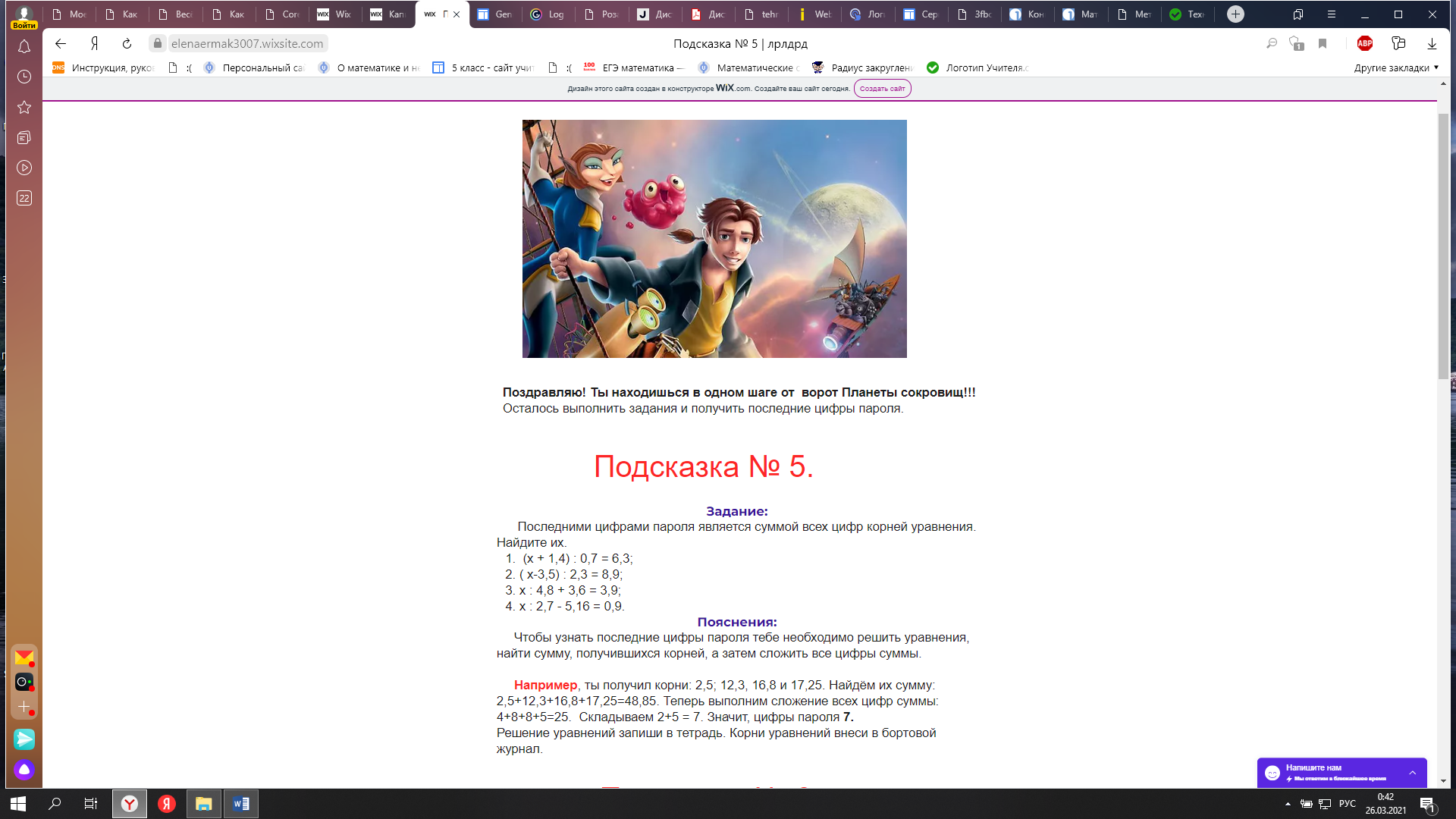This screenshot has height=819, width=1456.
Task: Switch to the Gen browser tab
Action: 496,14
